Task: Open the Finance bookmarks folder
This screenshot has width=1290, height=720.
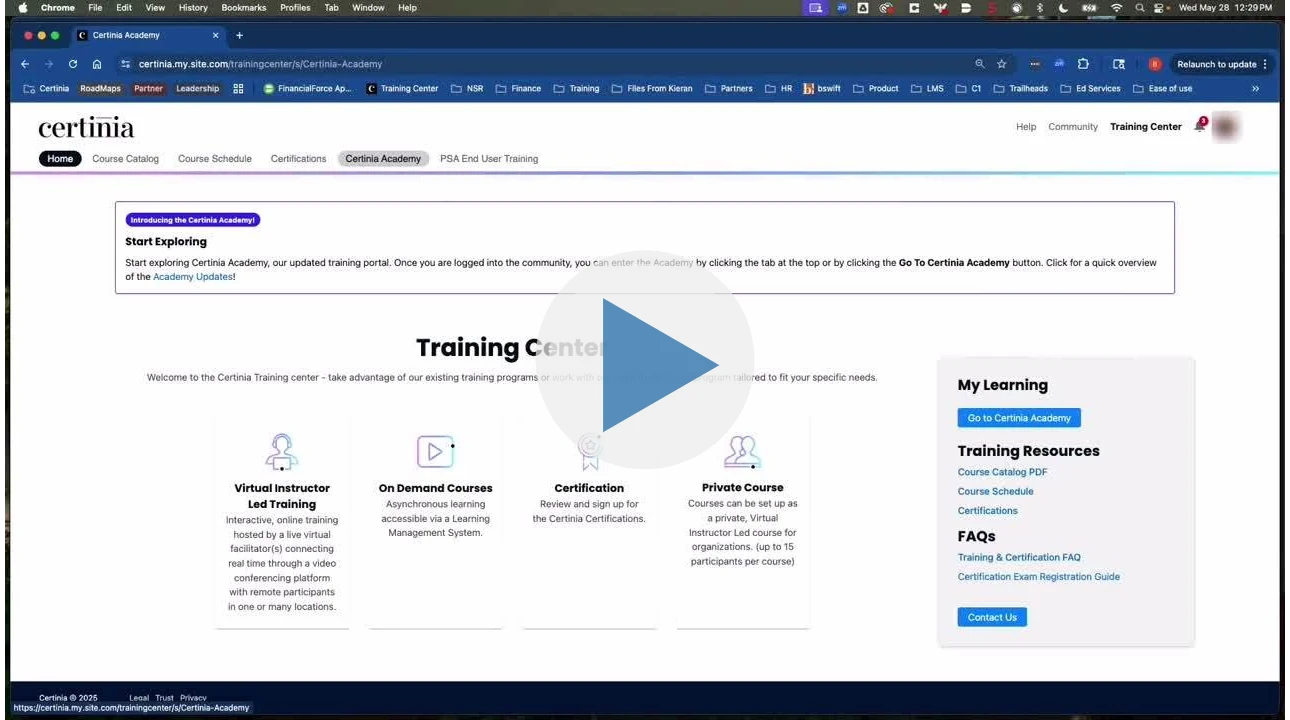Action: (x=518, y=88)
